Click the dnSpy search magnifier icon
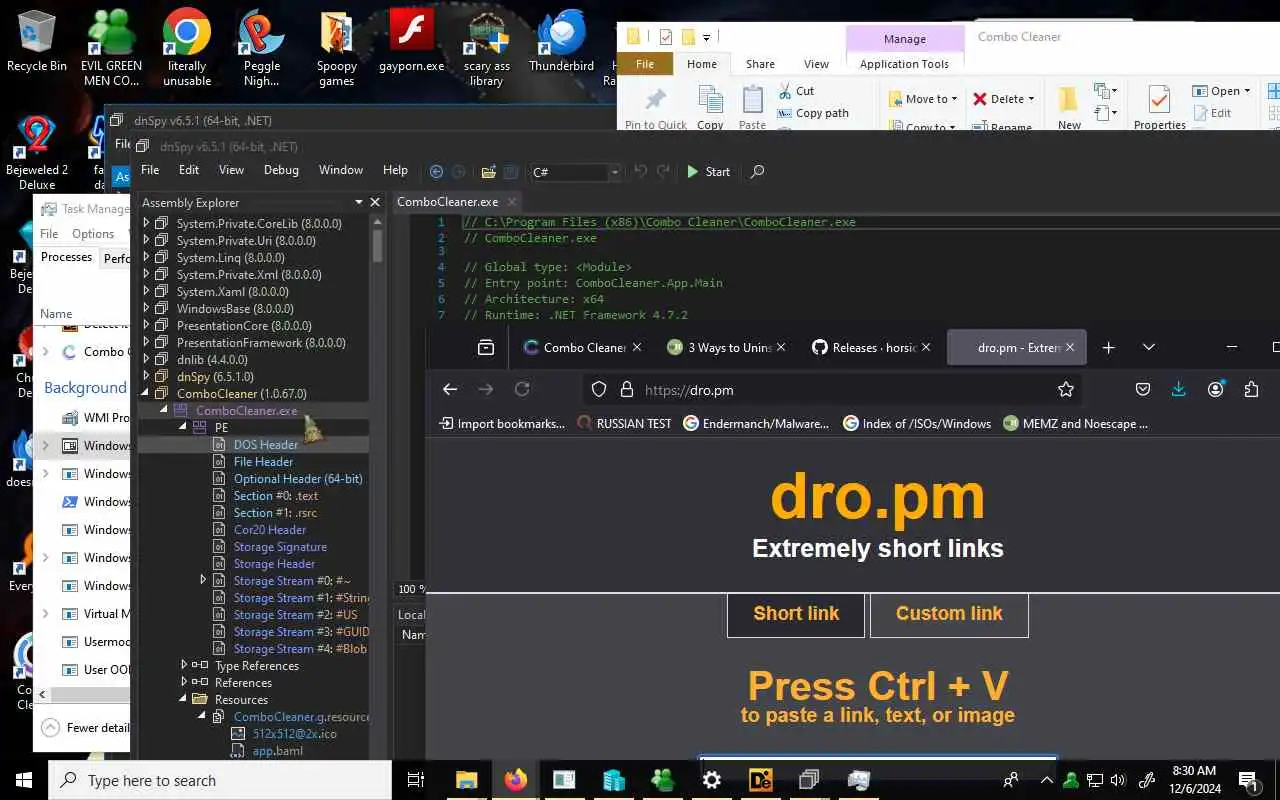Viewport: 1280px width, 800px height. pos(757,172)
